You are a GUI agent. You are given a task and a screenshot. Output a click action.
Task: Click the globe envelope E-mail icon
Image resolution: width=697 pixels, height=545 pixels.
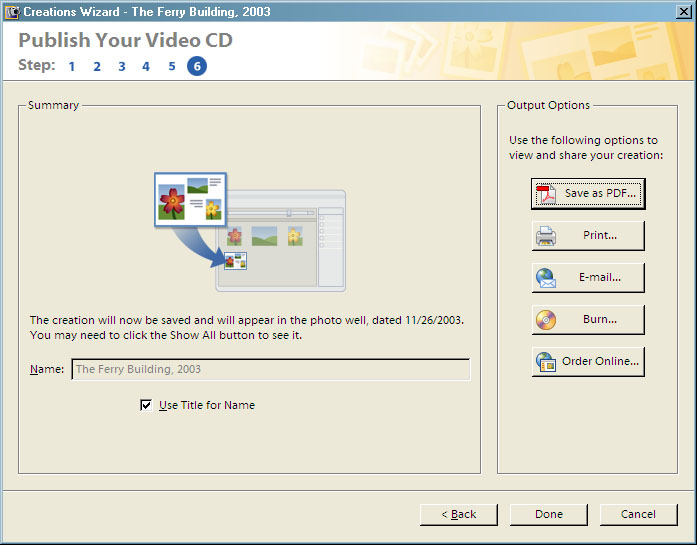click(546, 278)
